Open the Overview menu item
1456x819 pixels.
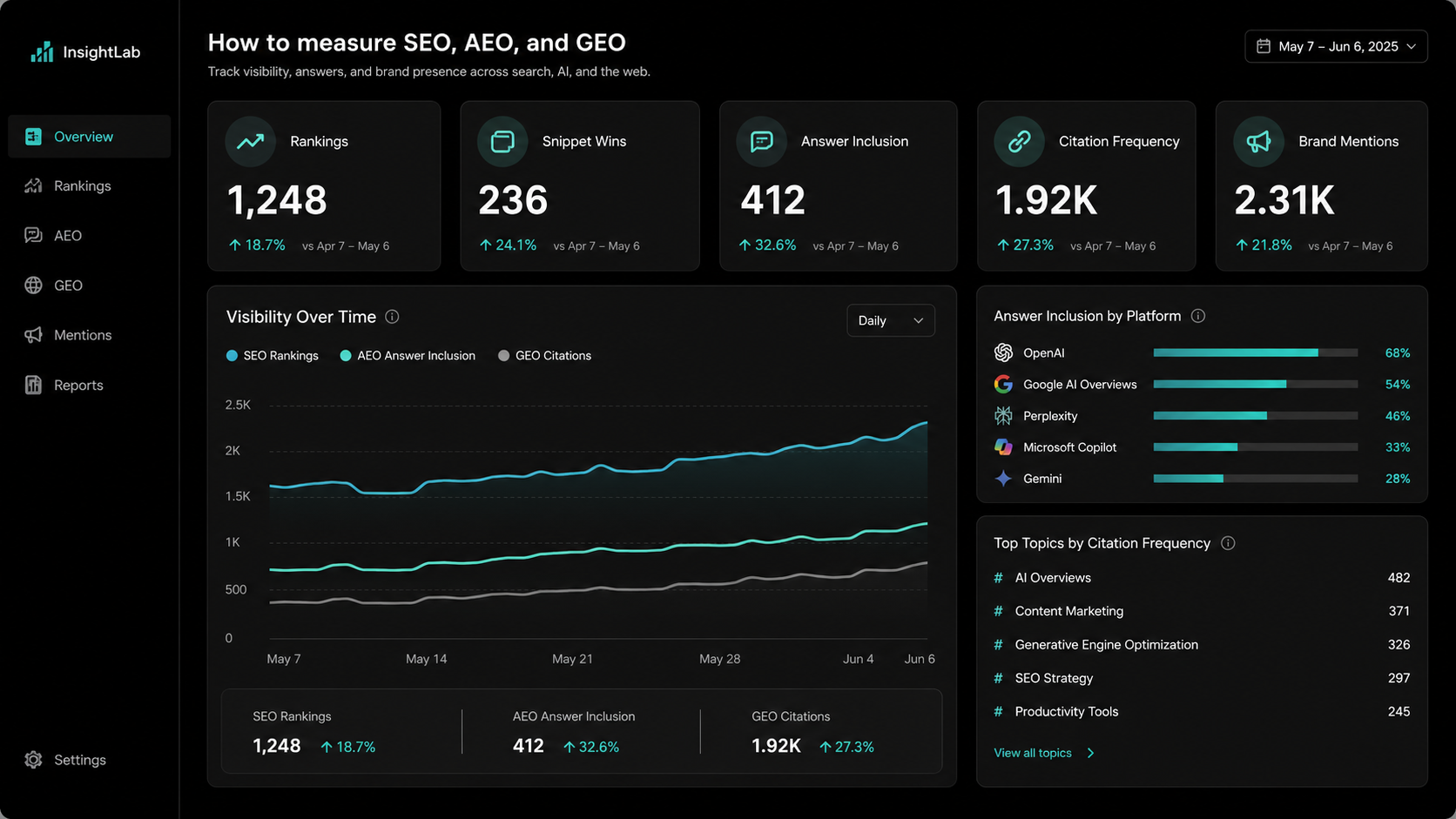pos(89,137)
